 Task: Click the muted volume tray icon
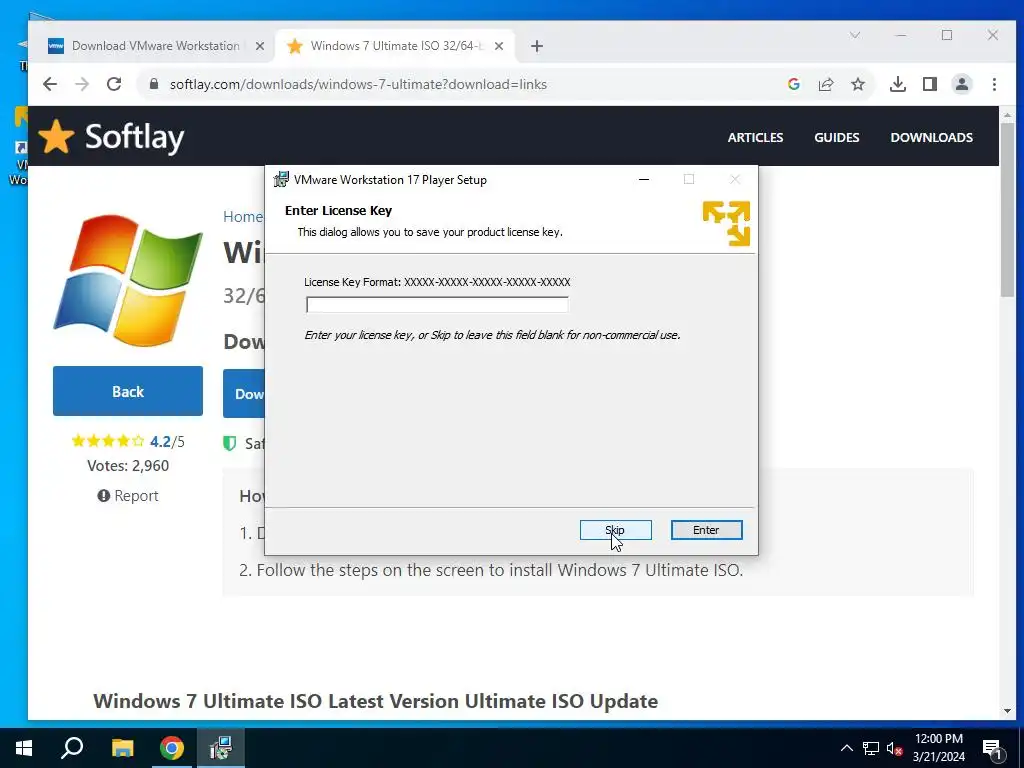894,749
